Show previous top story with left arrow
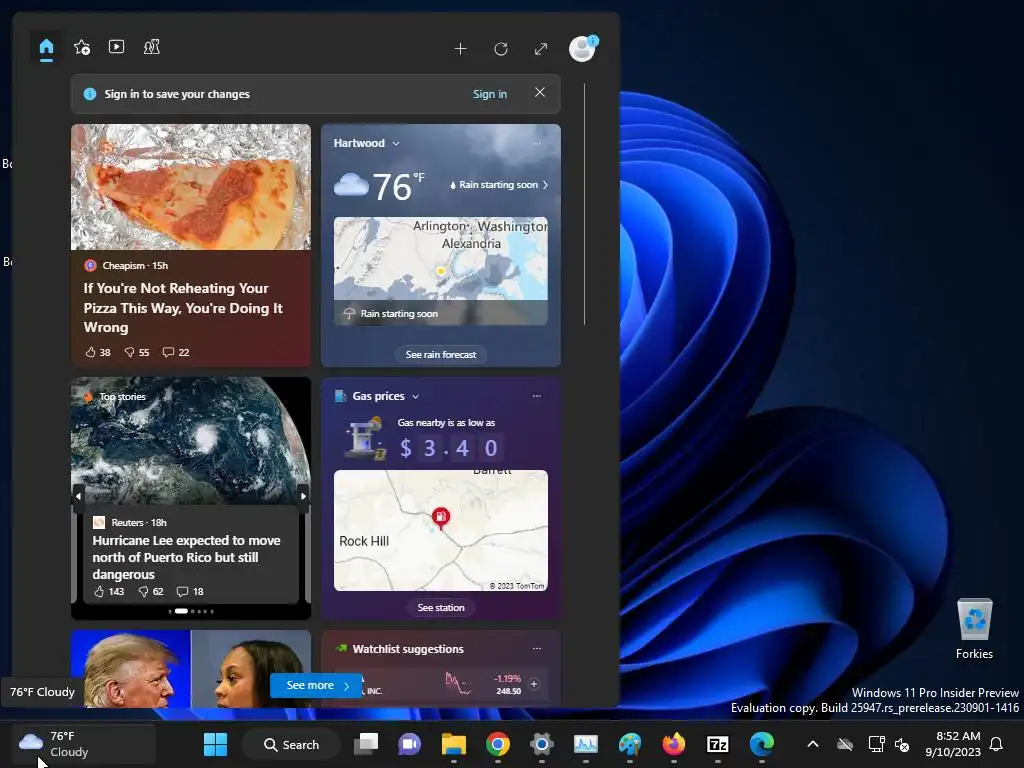 pyautogui.click(x=78, y=496)
